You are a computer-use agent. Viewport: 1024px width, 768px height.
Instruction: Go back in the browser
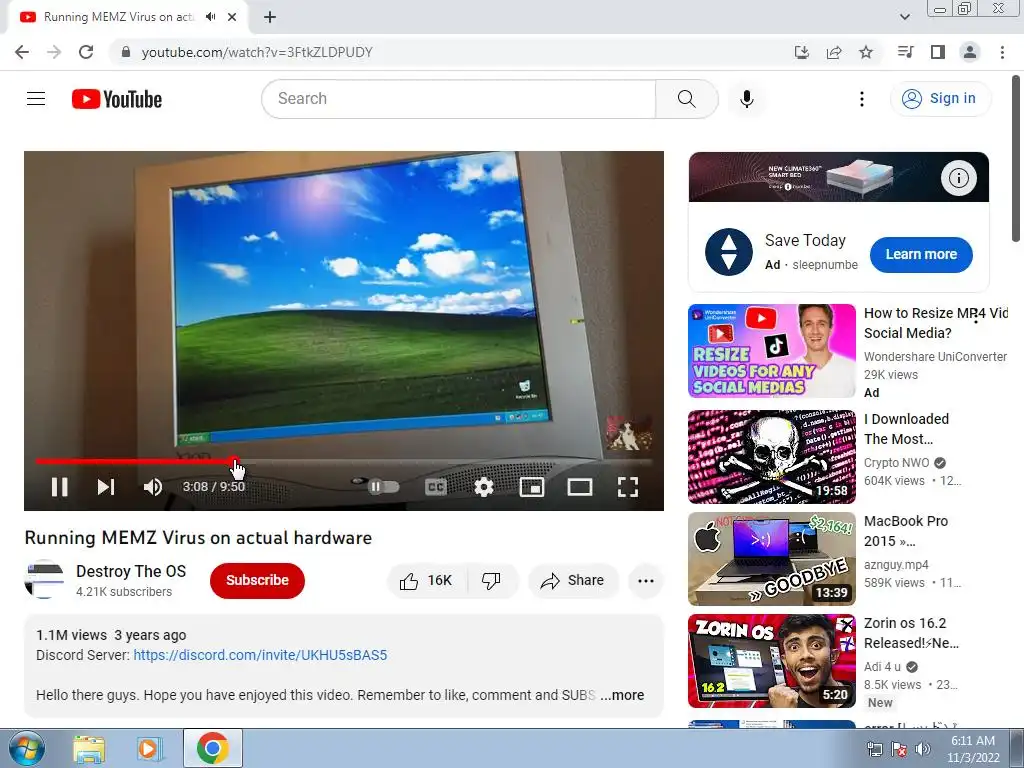point(22,52)
